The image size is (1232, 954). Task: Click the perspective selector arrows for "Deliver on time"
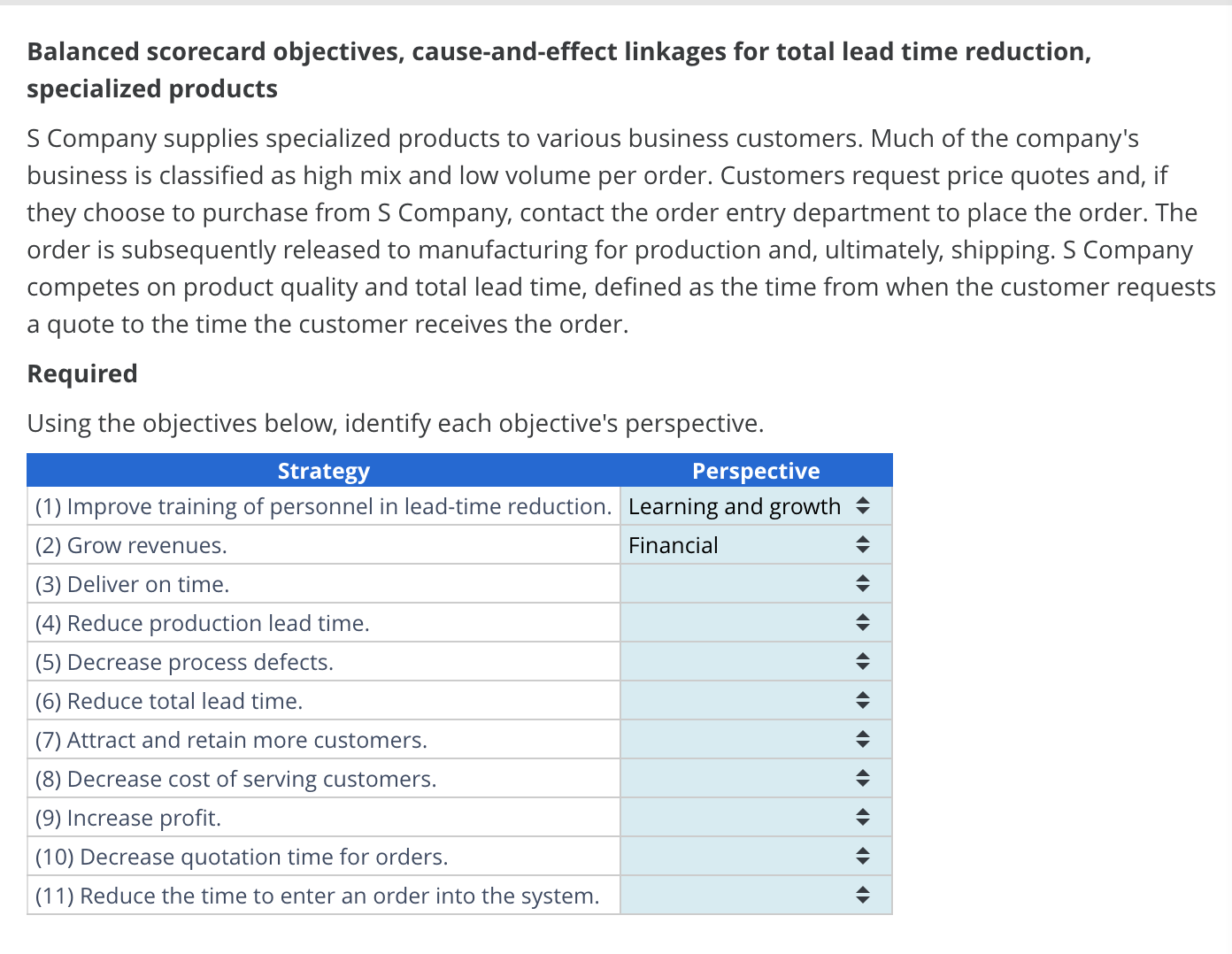(x=862, y=583)
